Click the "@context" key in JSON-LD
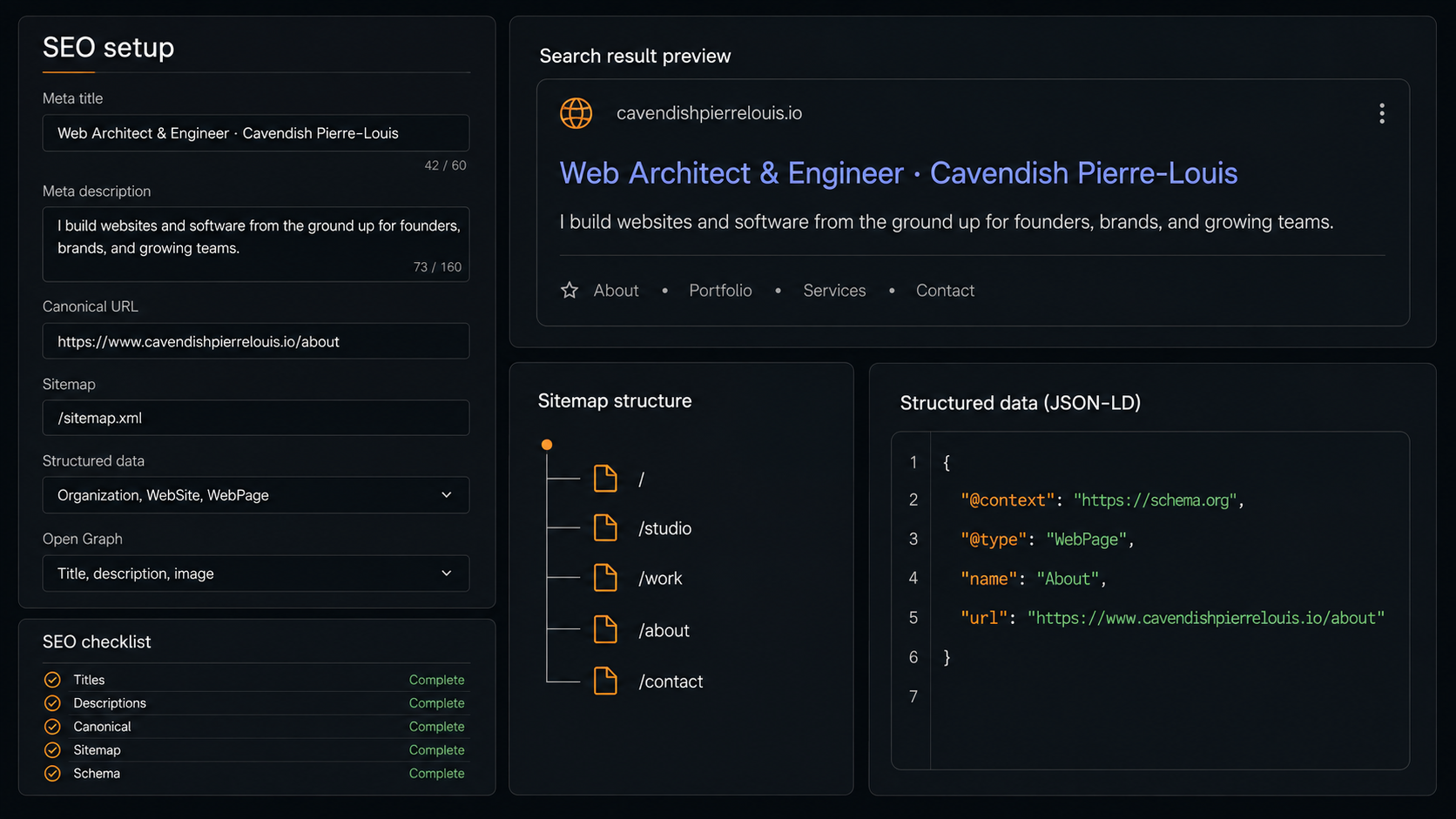 point(1008,500)
